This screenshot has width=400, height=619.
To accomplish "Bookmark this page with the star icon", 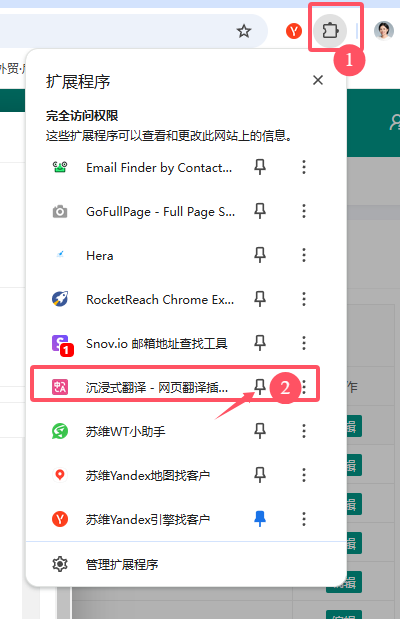I will [x=244, y=31].
